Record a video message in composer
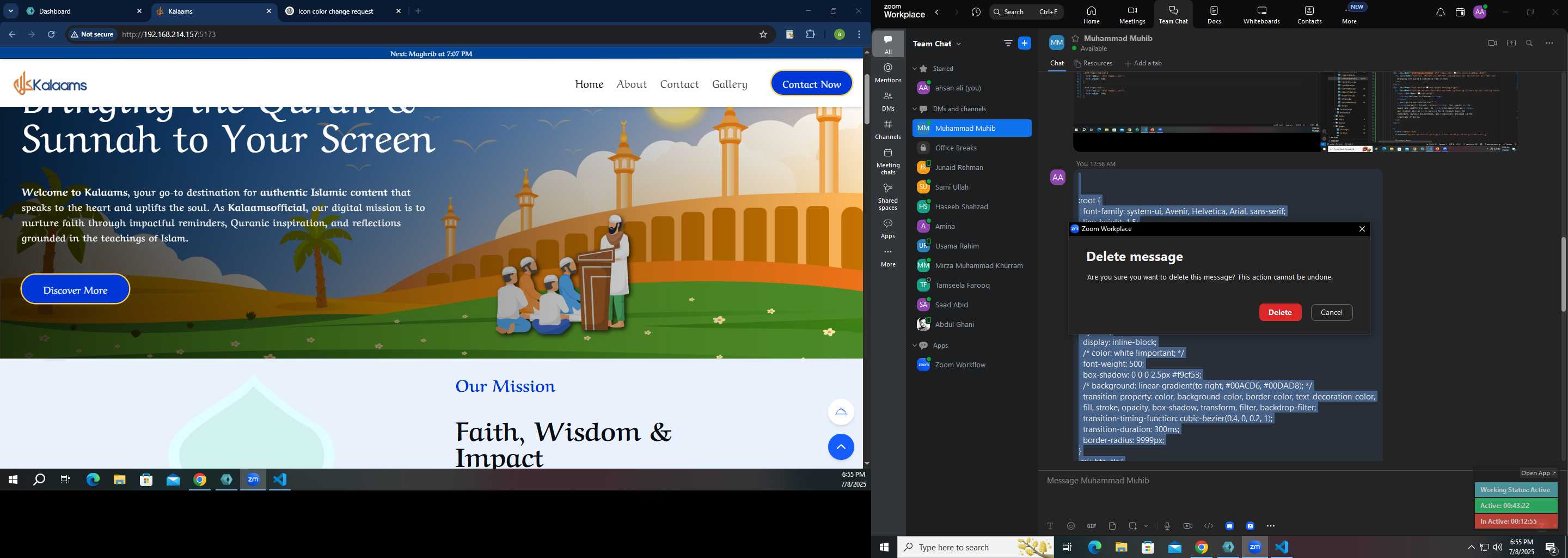The image size is (1568, 558). (1187, 526)
